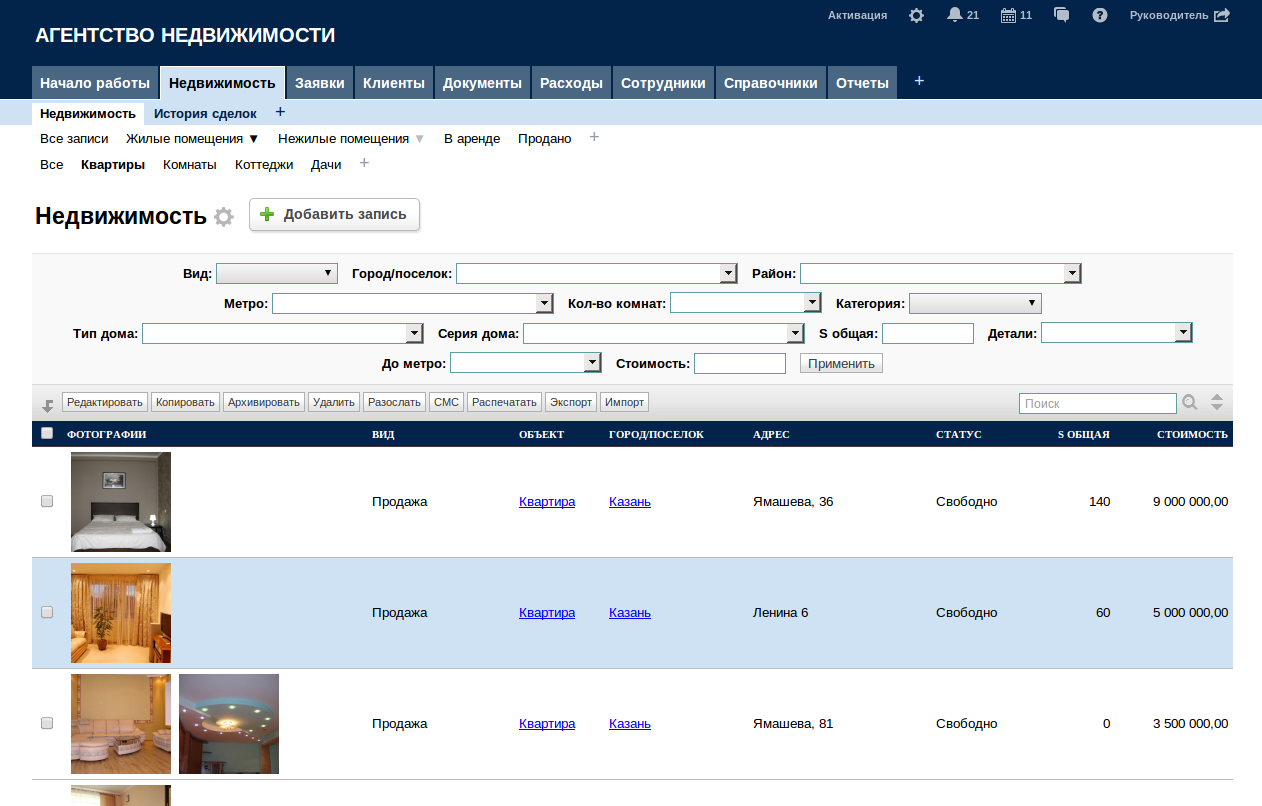This screenshot has height=806, width=1262.
Task: Click magnifier icon next to search field
Action: 1190,402
